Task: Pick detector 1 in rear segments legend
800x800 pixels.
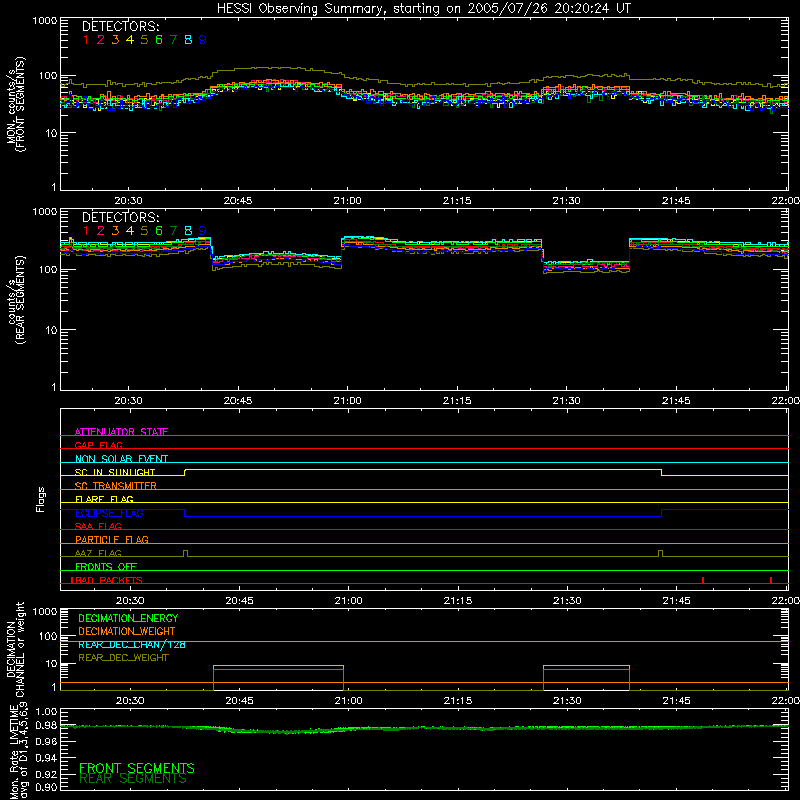Action: 86,231
